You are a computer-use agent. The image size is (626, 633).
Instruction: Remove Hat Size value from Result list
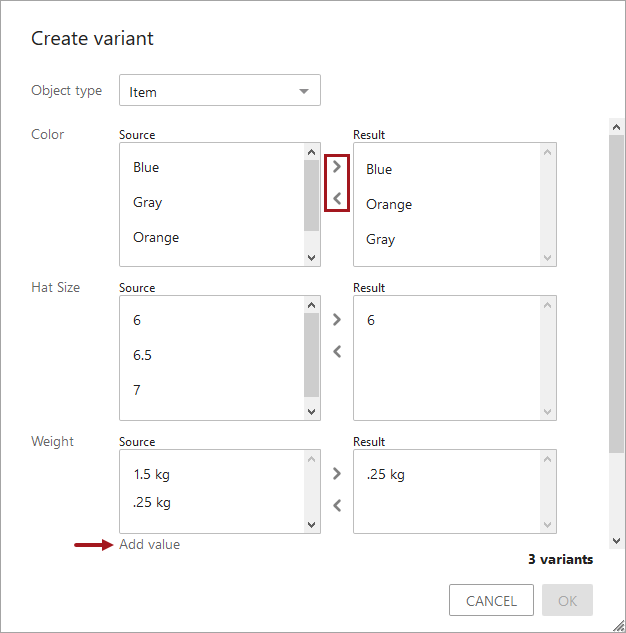(x=337, y=352)
